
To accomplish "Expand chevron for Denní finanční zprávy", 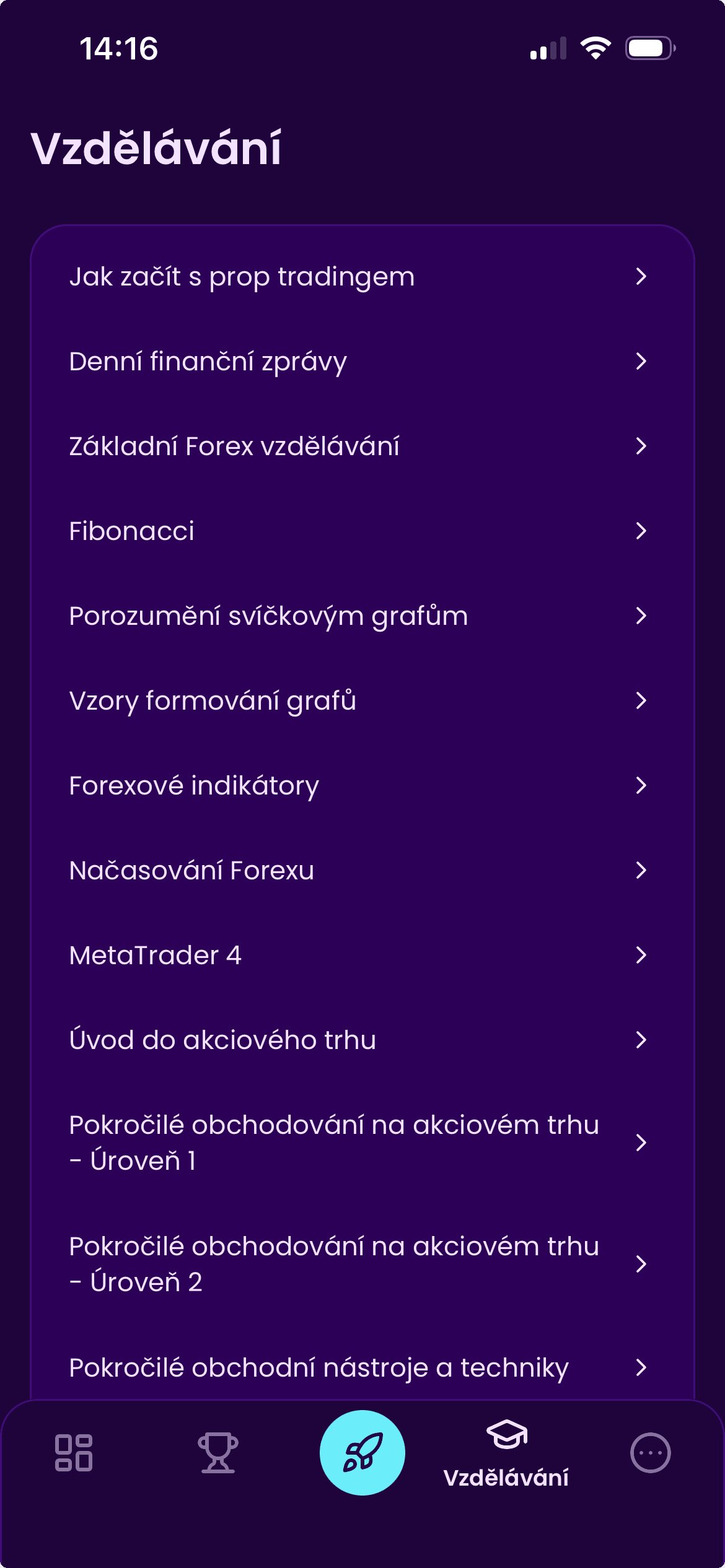I will pyautogui.click(x=641, y=361).
